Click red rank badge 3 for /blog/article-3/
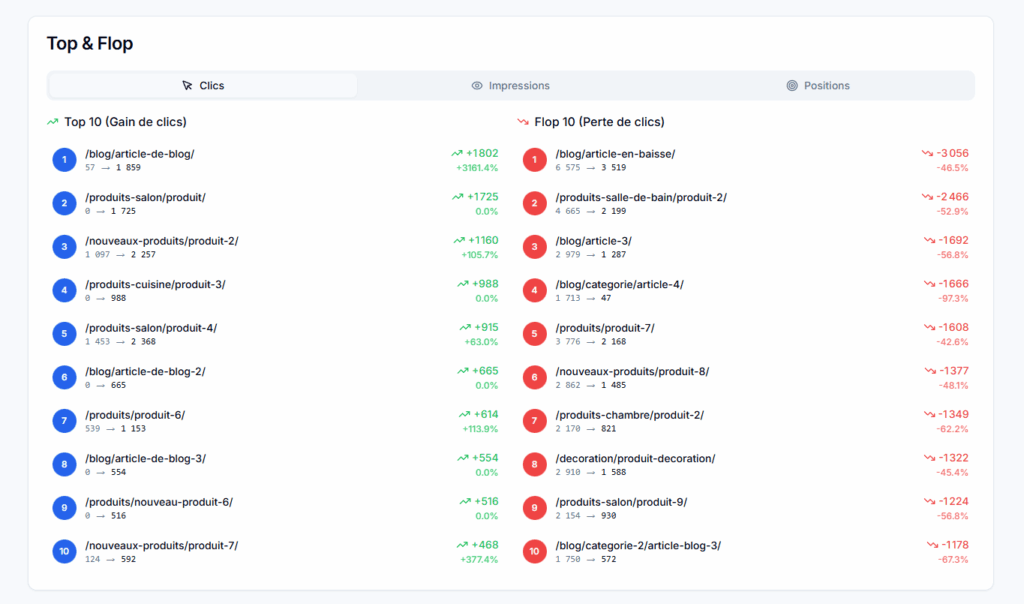 [x=534, y=247]
